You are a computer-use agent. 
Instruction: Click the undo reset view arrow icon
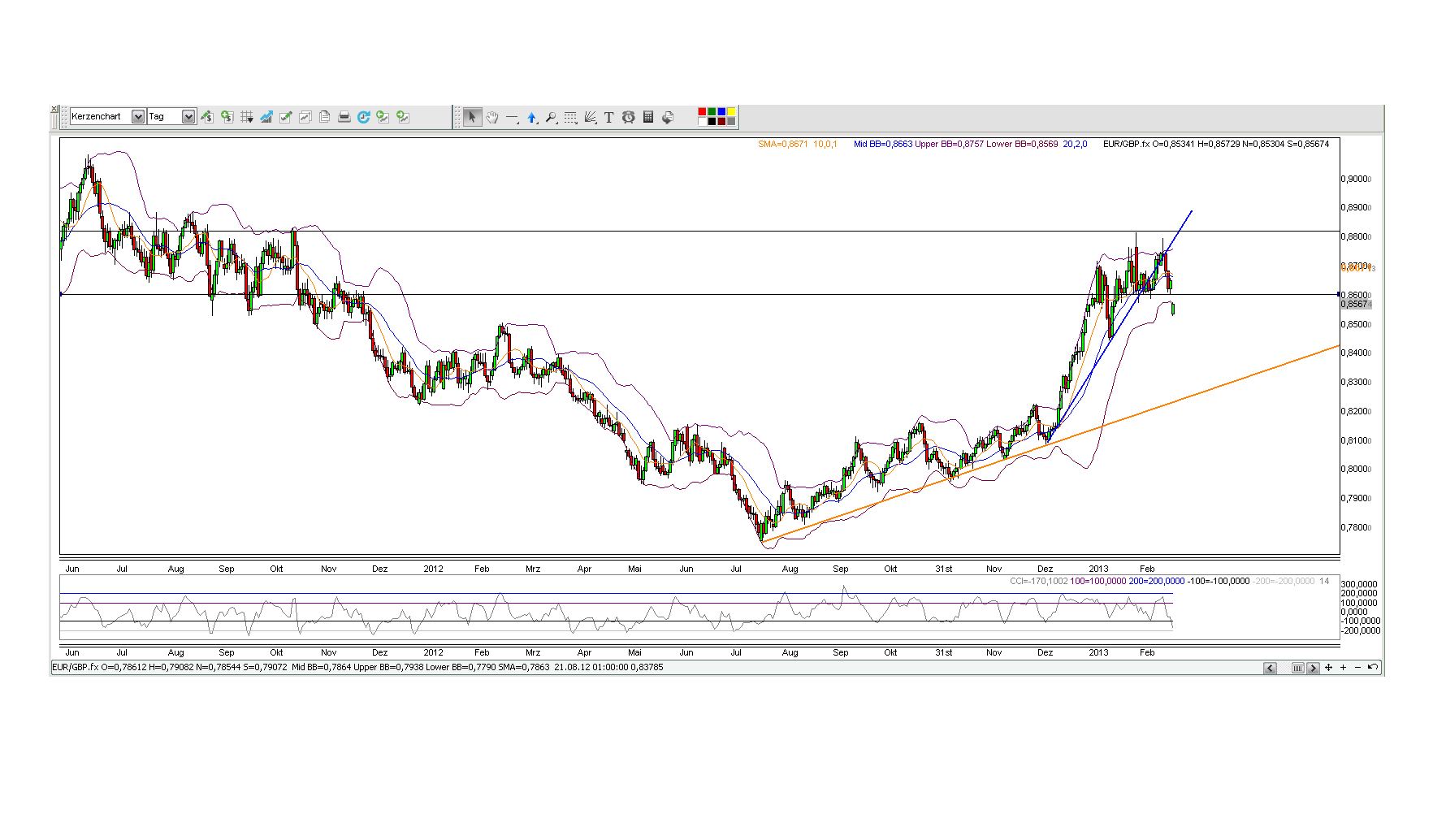point(1372,668)
